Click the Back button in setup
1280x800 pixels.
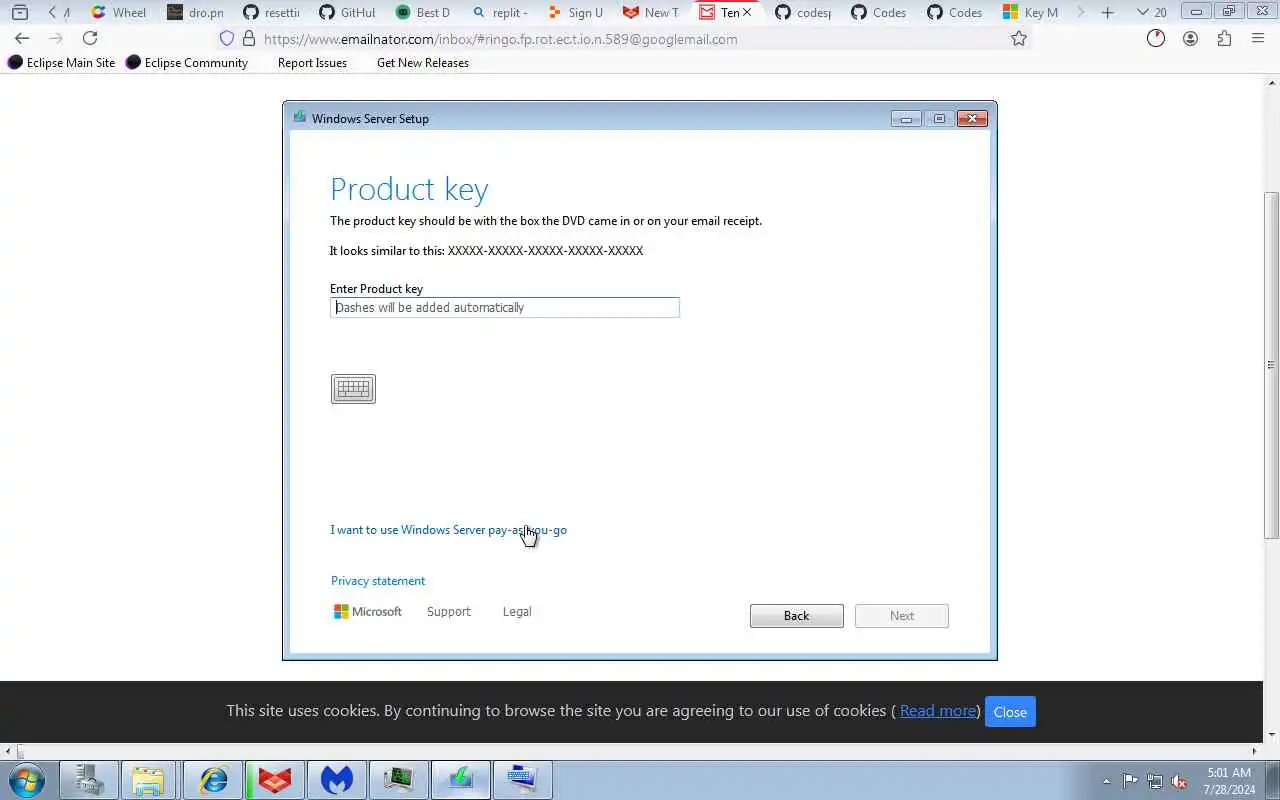[x=797, y=616]
